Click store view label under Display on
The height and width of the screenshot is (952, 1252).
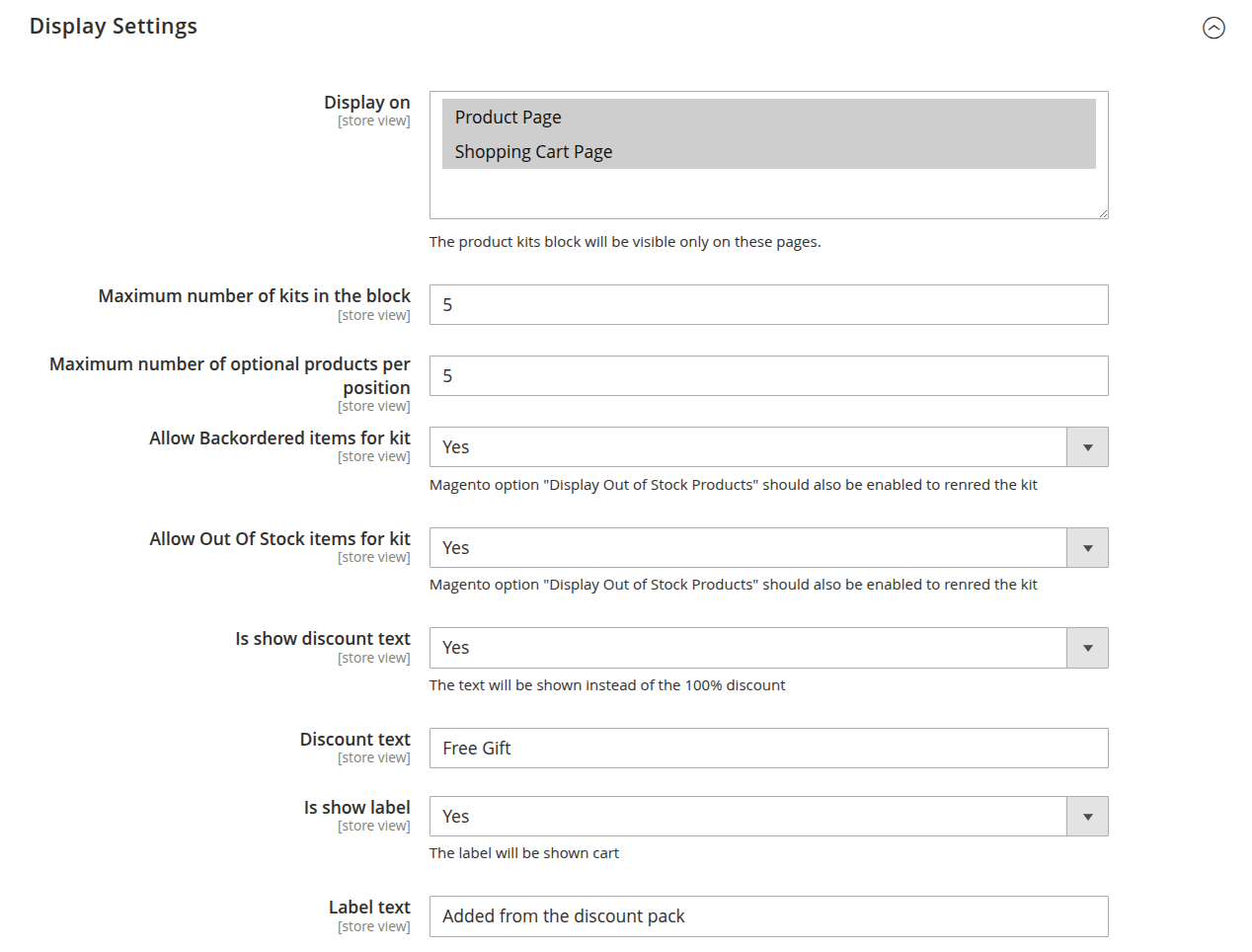(x=373, y=120)
